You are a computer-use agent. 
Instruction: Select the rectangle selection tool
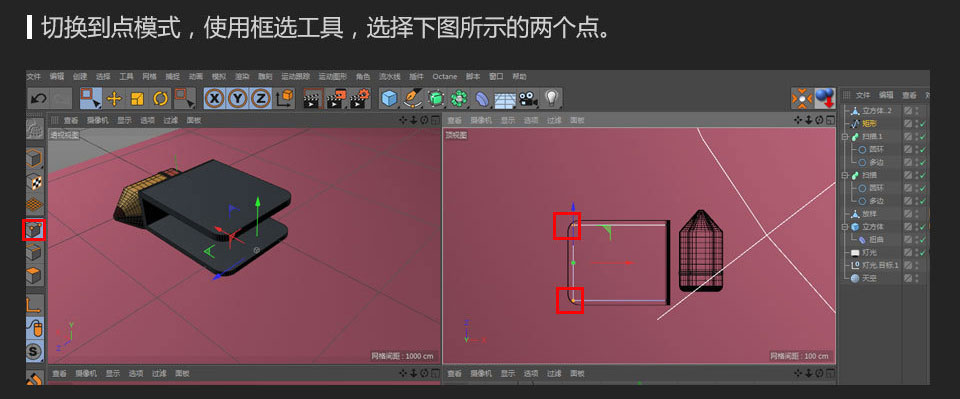(91, 98)
